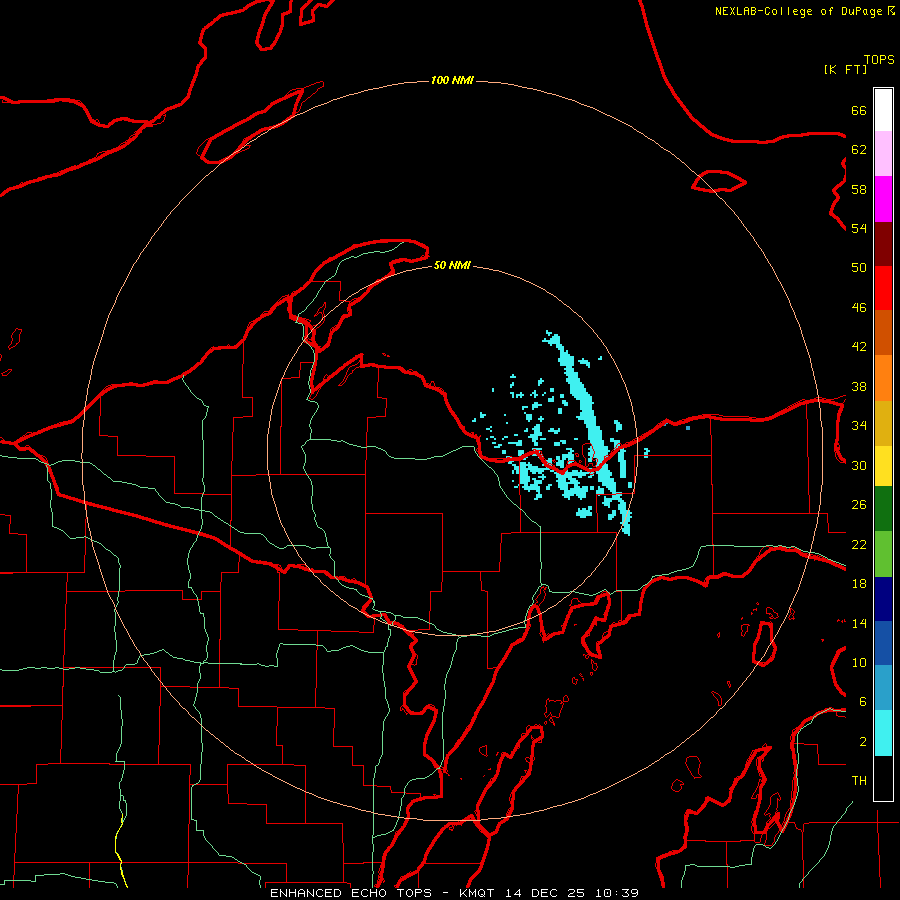Click the 34 legend value

(x=859, y=426)
